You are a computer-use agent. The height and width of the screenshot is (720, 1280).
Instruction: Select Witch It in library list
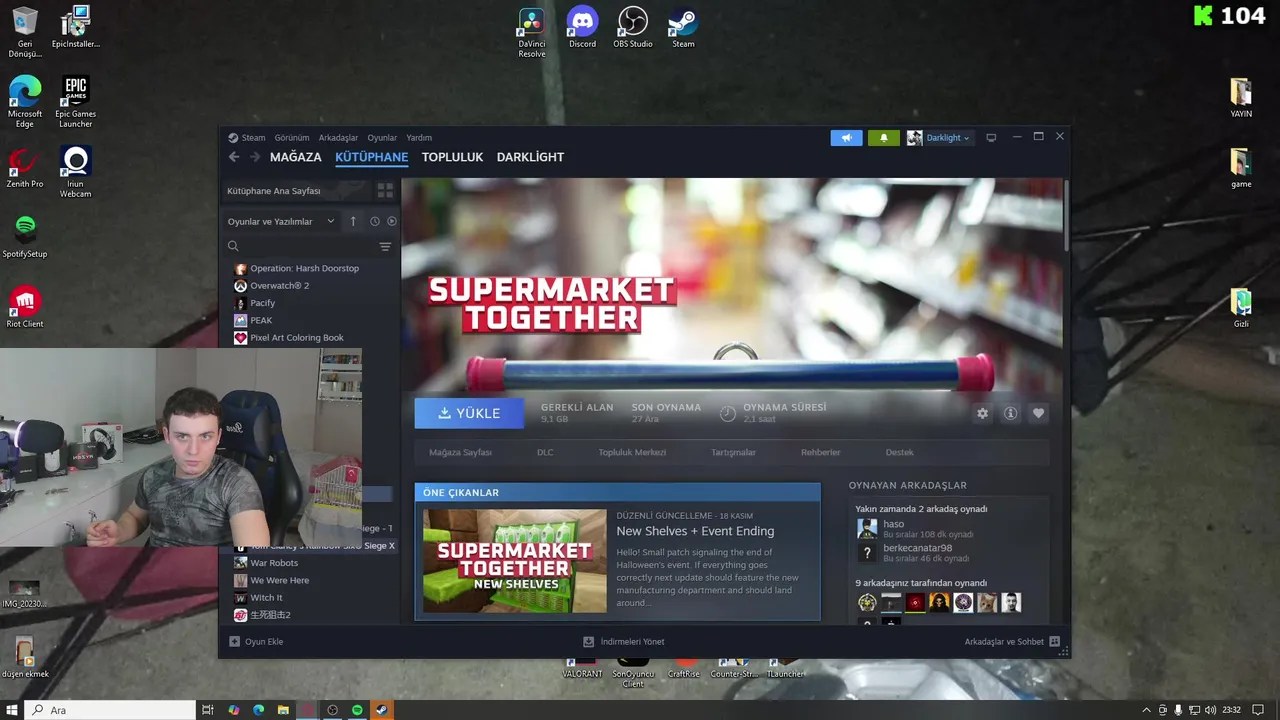coord(266,598)
